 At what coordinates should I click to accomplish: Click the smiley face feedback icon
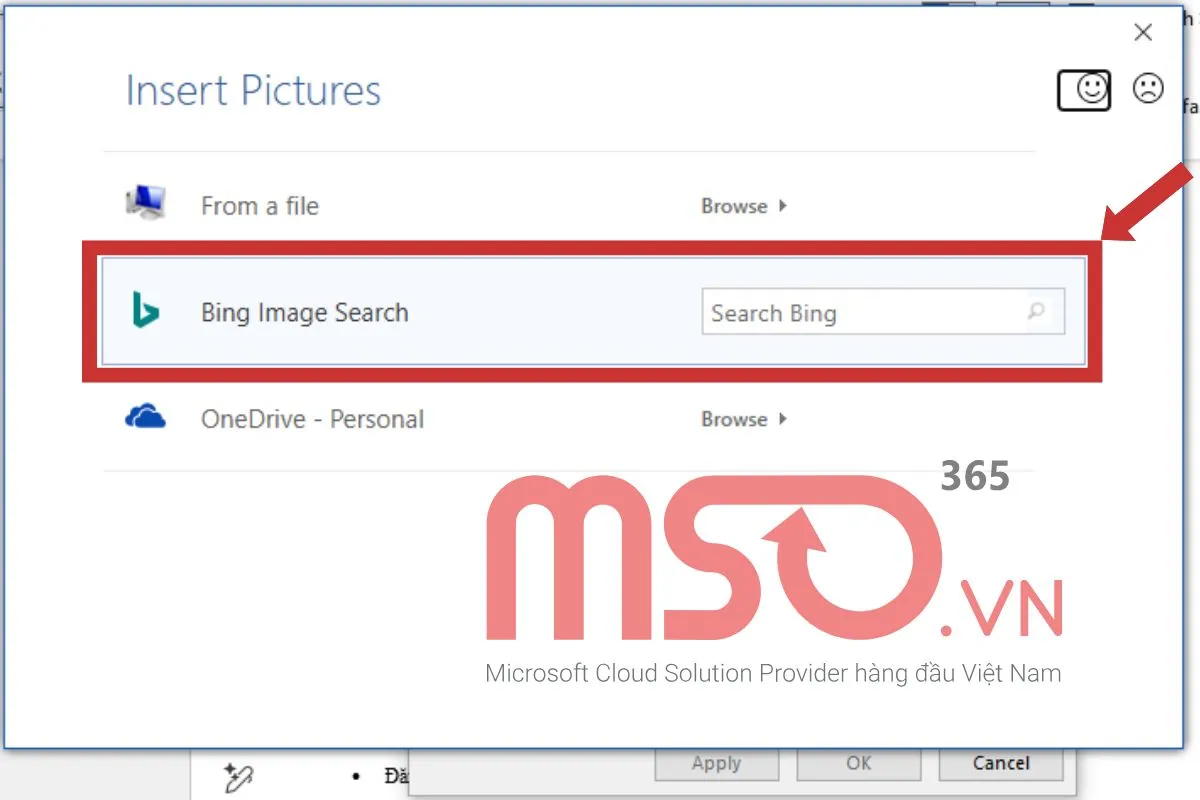click(1084, 90)
